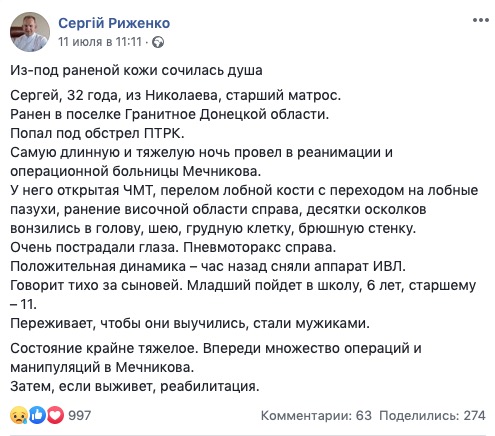Click the line starting Положительная динамика
This screenshot has height=436, width=495.
tap(208, 267)
